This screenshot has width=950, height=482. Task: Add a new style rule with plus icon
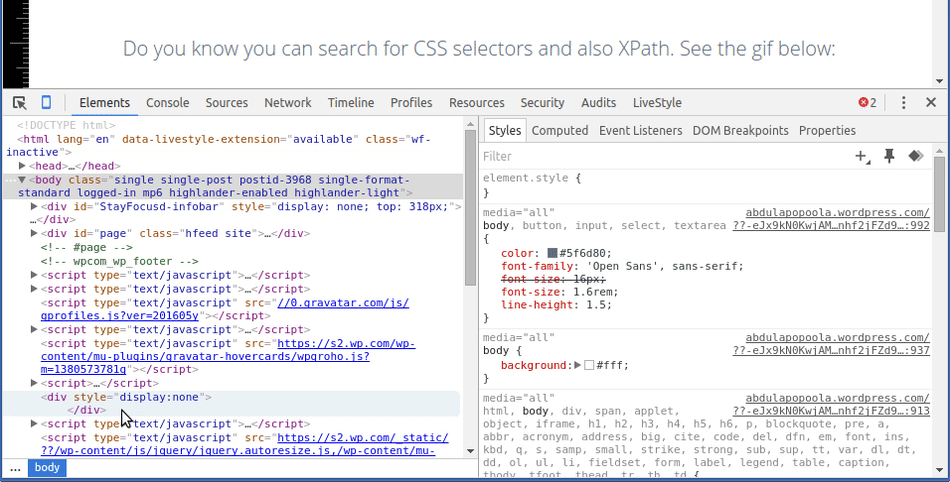pyautogui.click(x=861, y=156)
